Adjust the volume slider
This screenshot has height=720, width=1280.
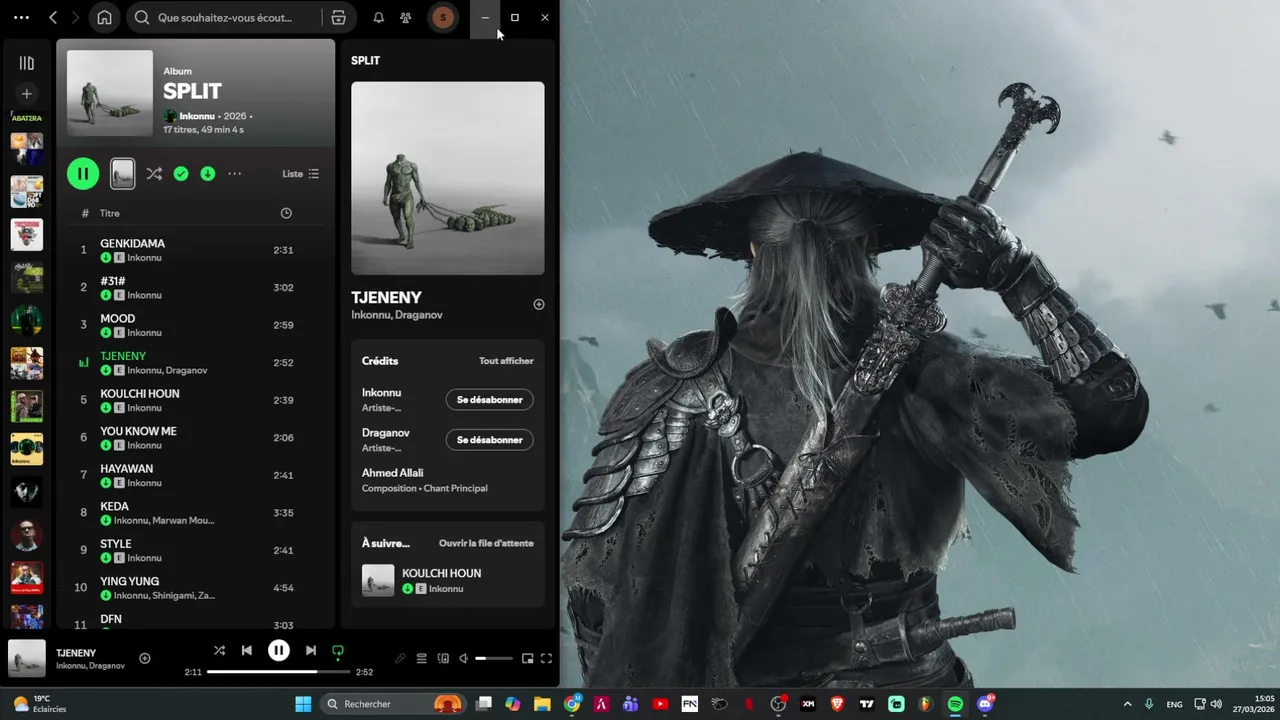pyautogui.click(x=494, y=658)
